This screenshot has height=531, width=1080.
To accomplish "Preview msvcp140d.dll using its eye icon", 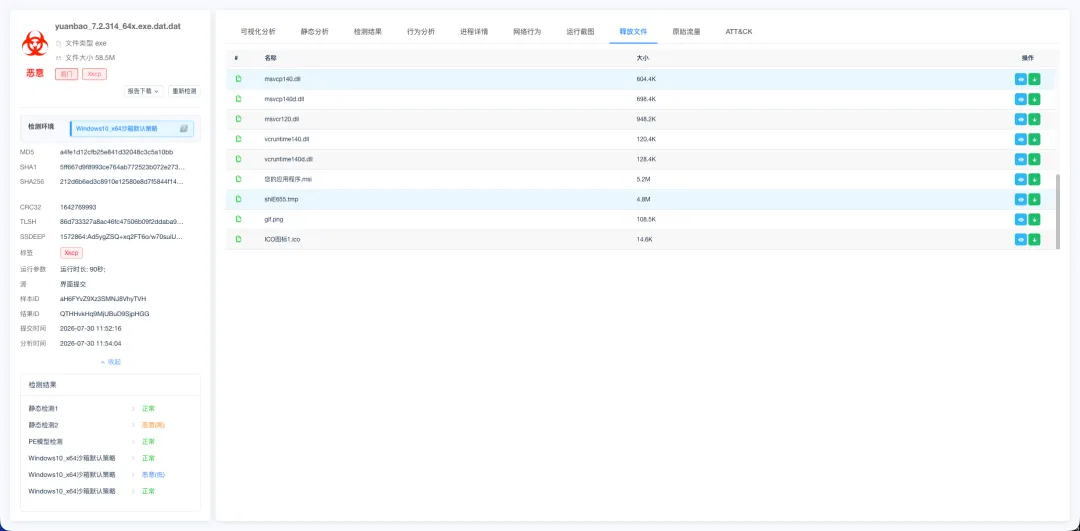I will pos(1021,99).
